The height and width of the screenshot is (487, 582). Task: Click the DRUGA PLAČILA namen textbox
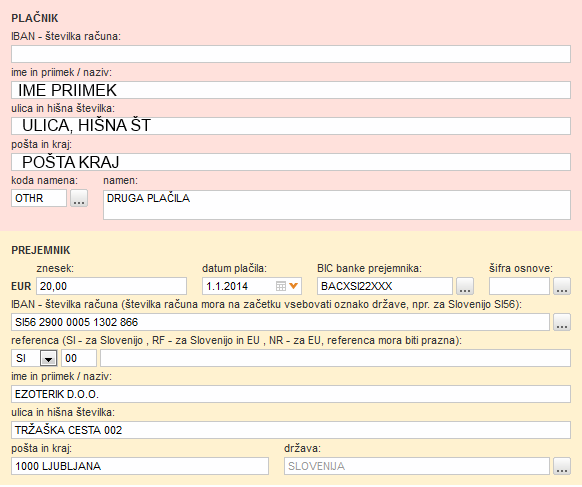pos(337,205)
